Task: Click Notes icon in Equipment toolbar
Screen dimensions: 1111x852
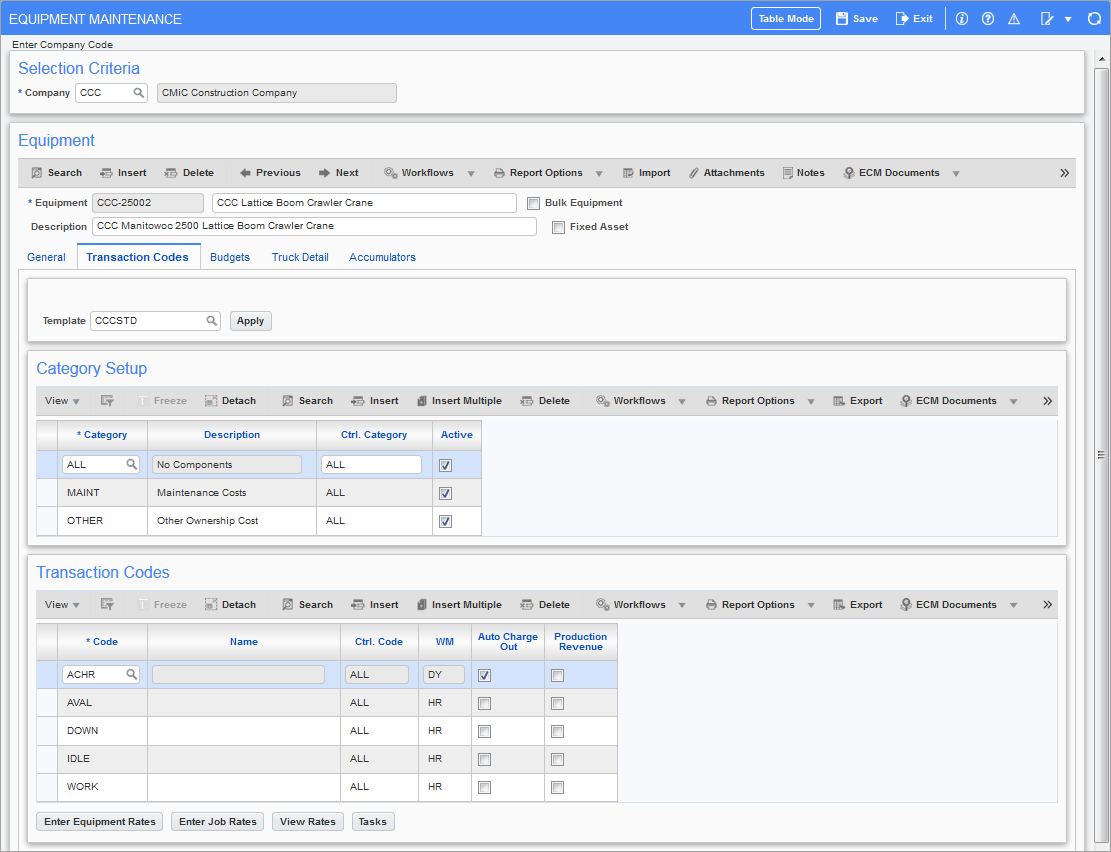Action: 788,173
